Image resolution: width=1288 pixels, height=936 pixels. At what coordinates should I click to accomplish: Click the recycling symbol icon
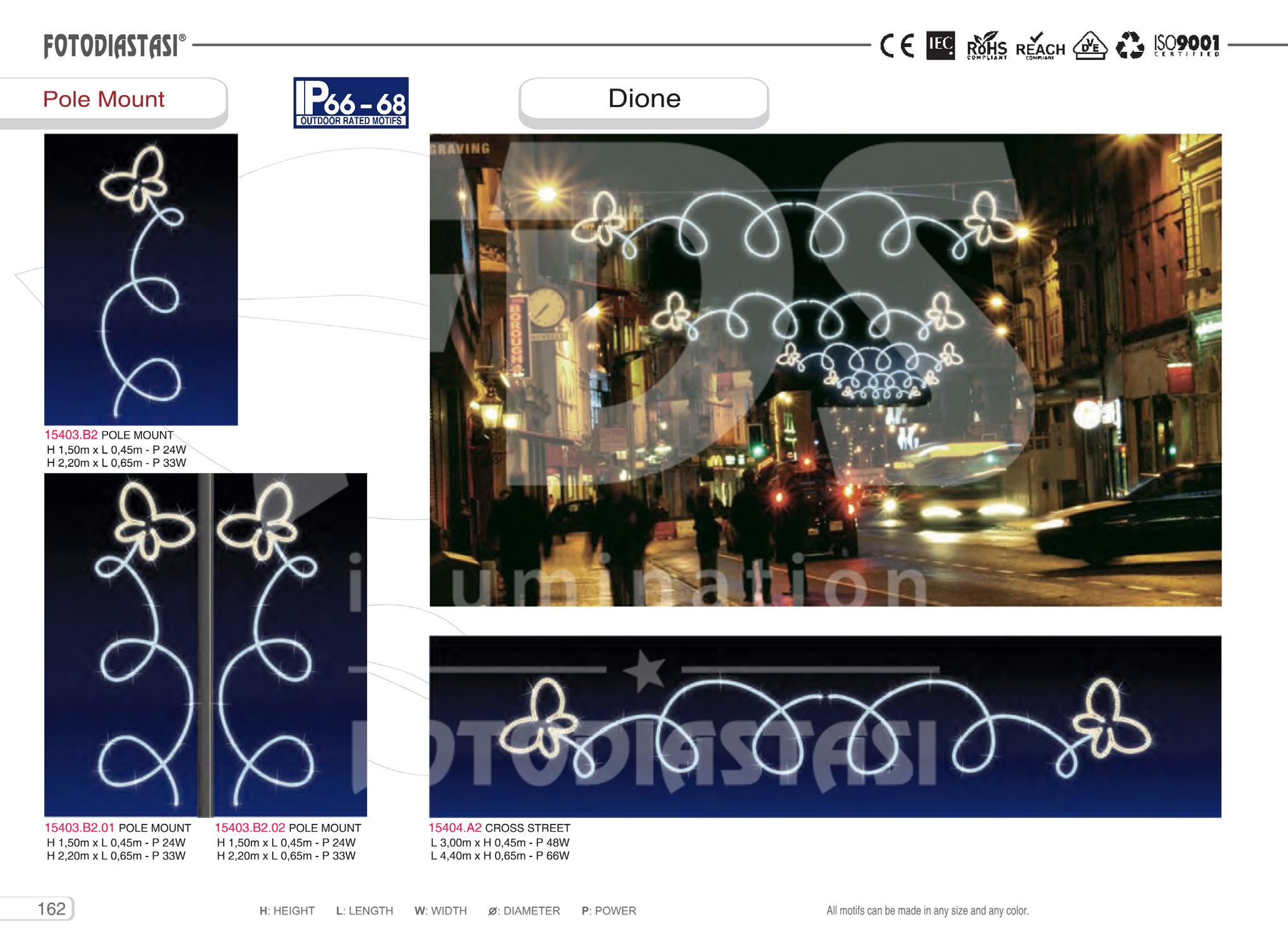1130,46
